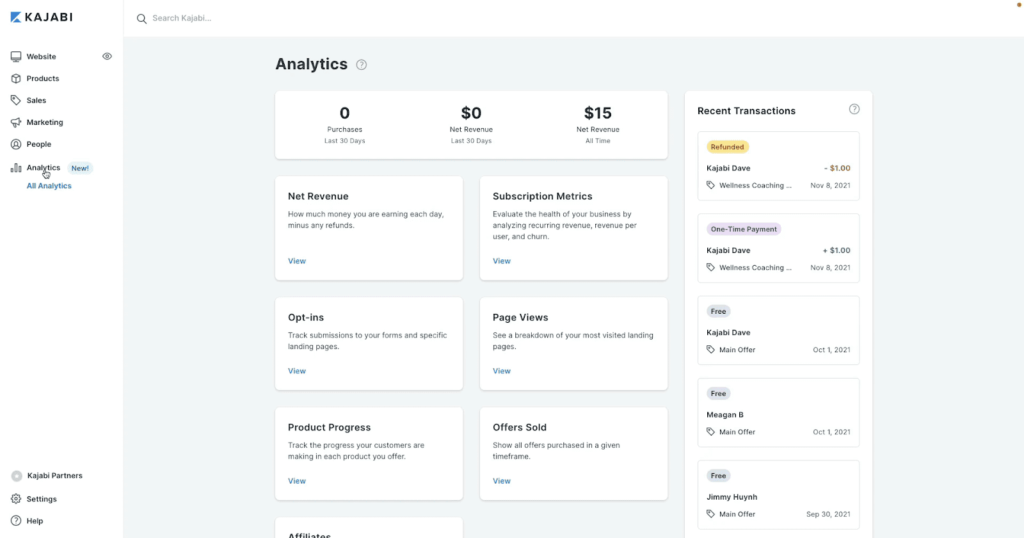The image size is (1024, 538).
Task: Click the Help question mark icon in sidebar
Action: 16,521
